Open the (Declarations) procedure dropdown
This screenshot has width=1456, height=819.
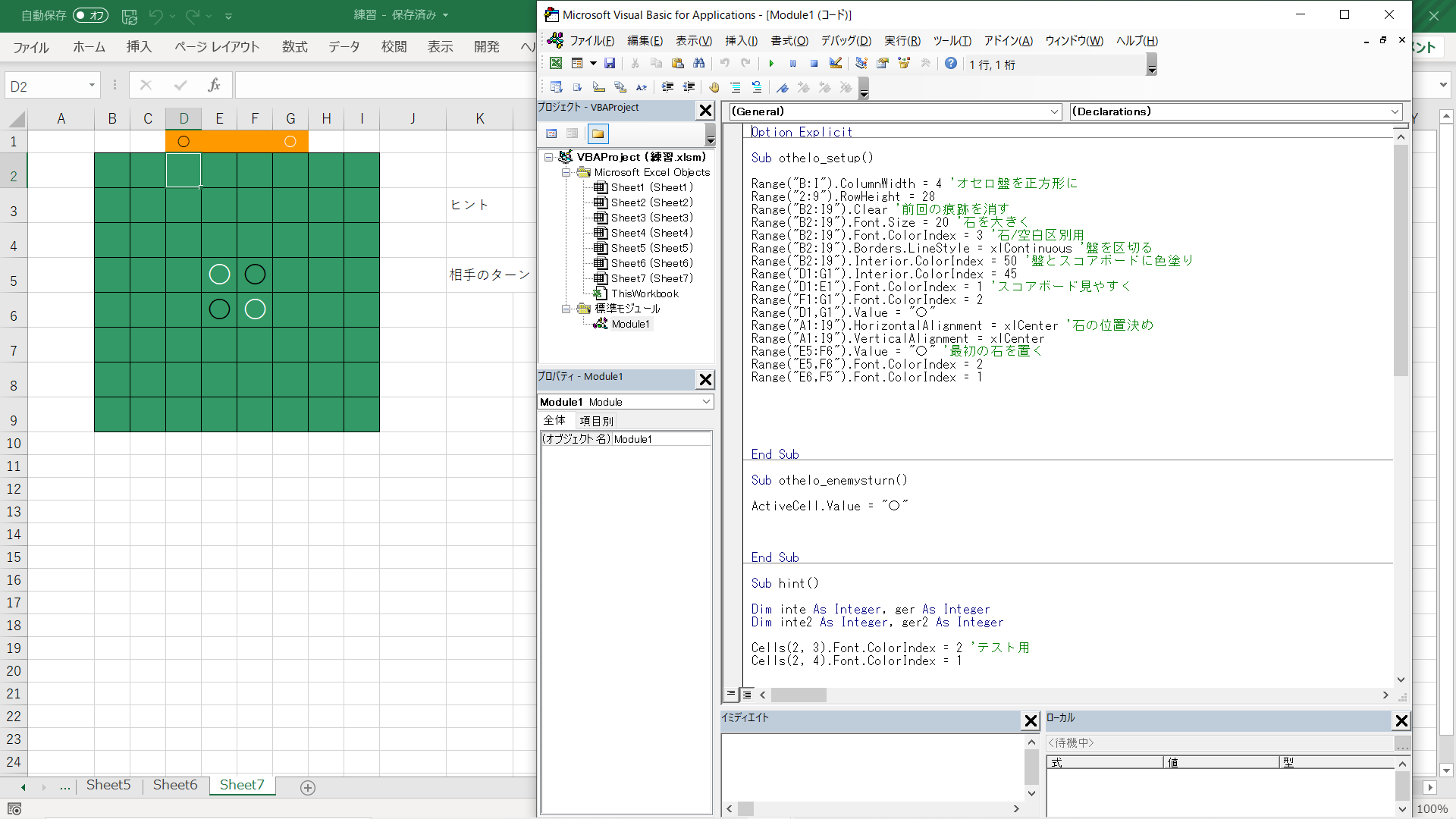pos(1395,111)
